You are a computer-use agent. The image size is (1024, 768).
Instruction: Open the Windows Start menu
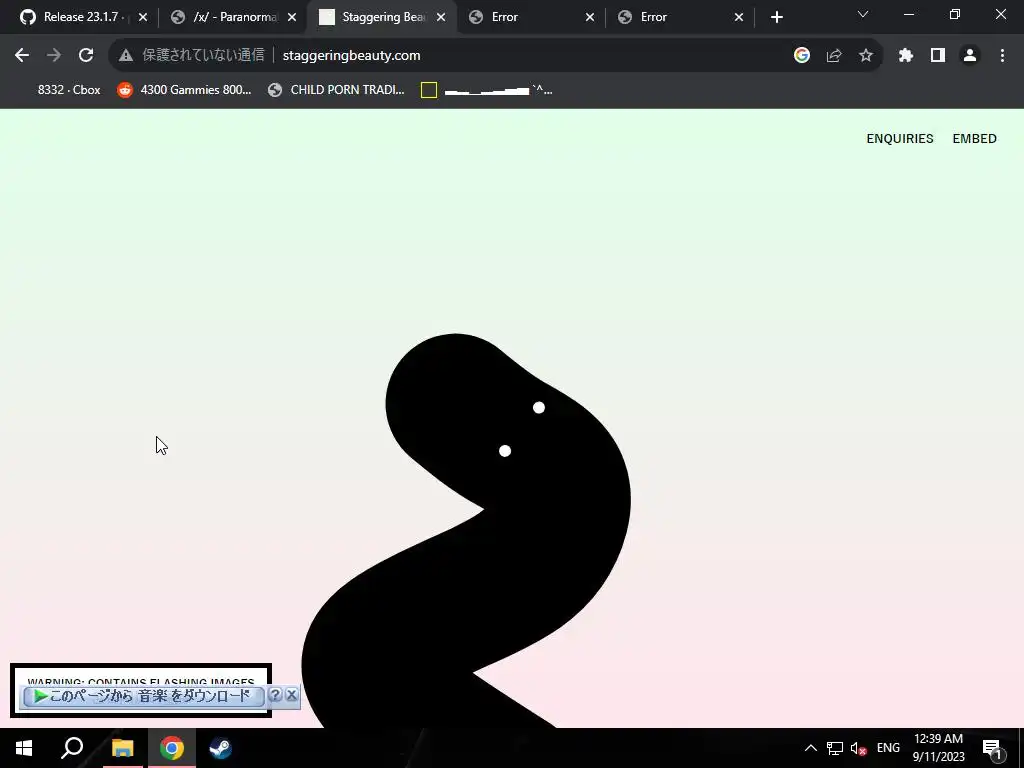click(x=24, y=748)
